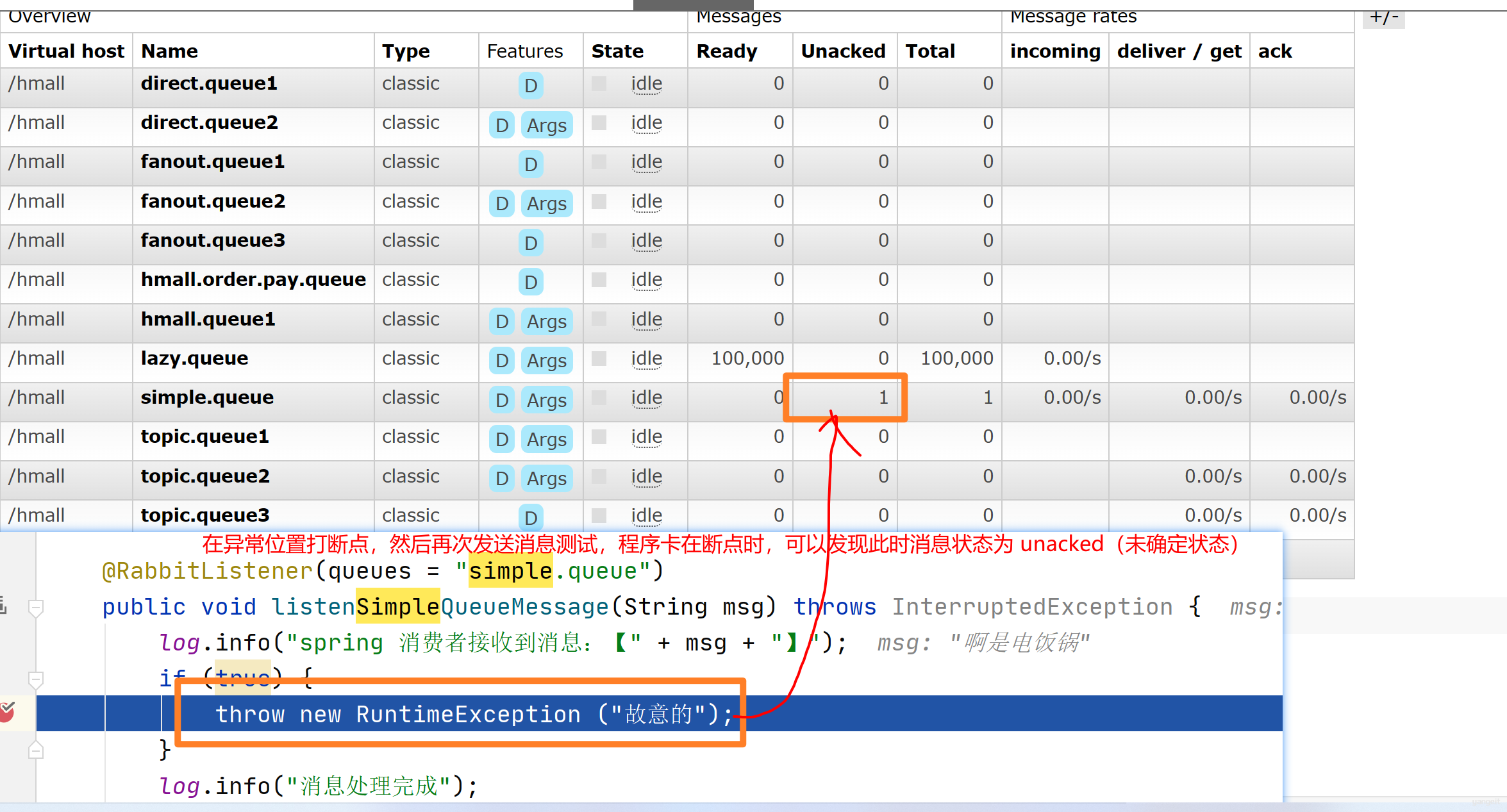This screenshot has height=812, width=1507.
Task: Click the D badge of fanout.queue1
Action: pos(531,164)
